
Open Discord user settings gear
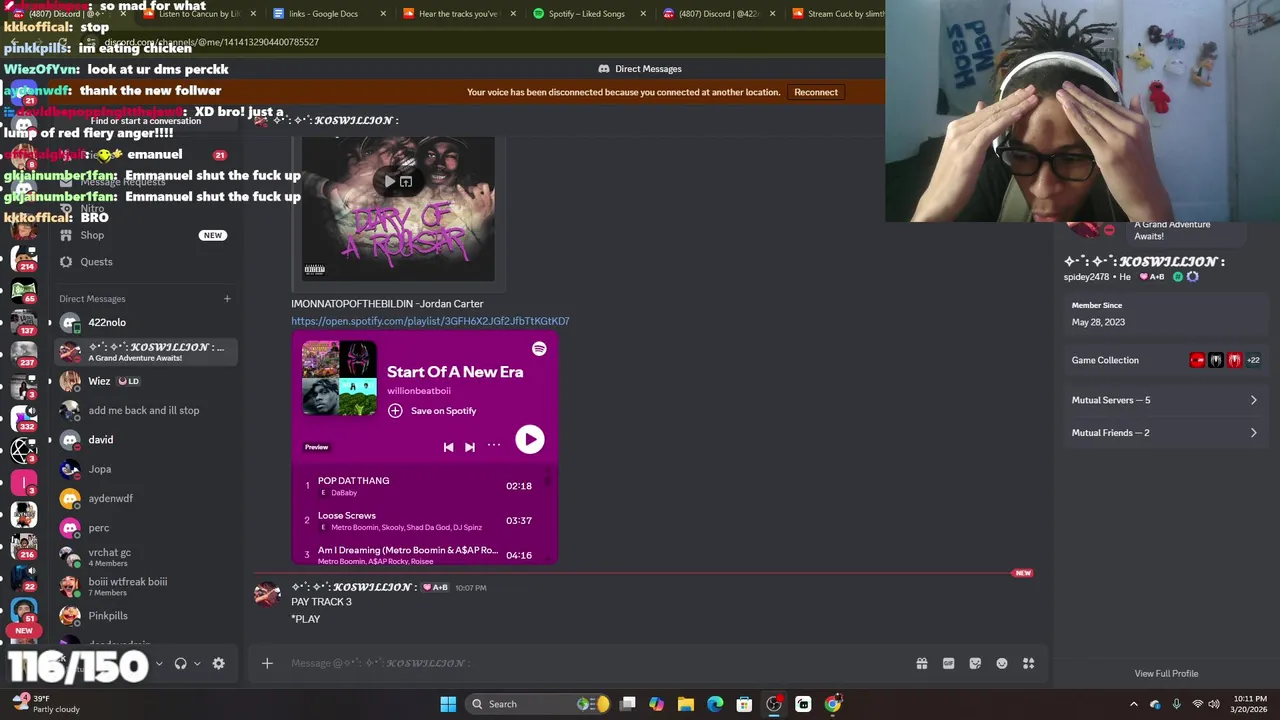tap(219, 663)
